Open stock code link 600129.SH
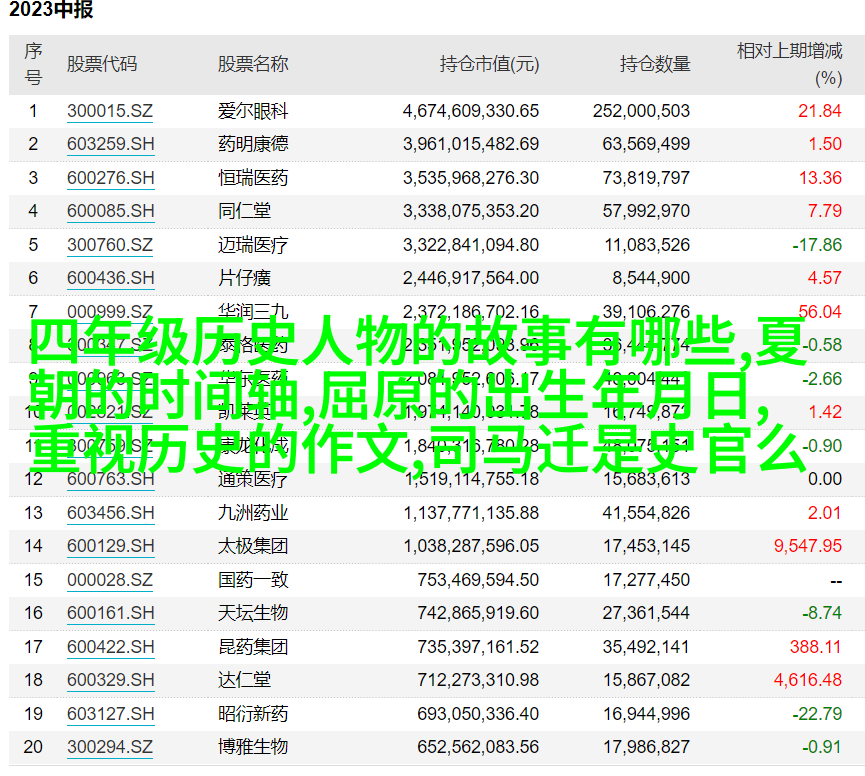865x776 pixels. point(110,546)
